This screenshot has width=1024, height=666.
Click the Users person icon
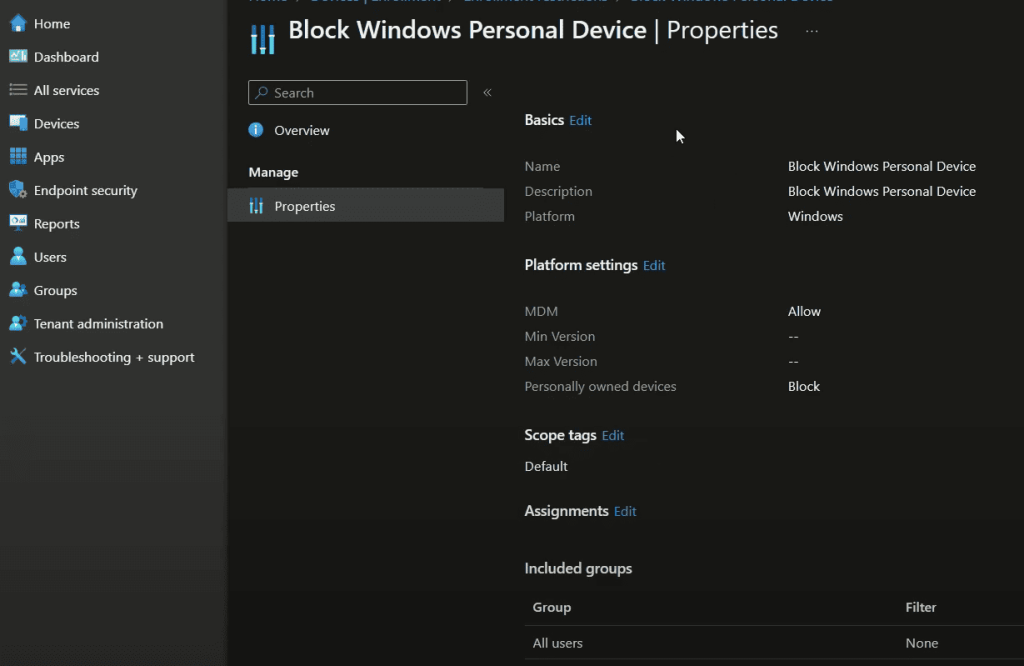(18, 257)
